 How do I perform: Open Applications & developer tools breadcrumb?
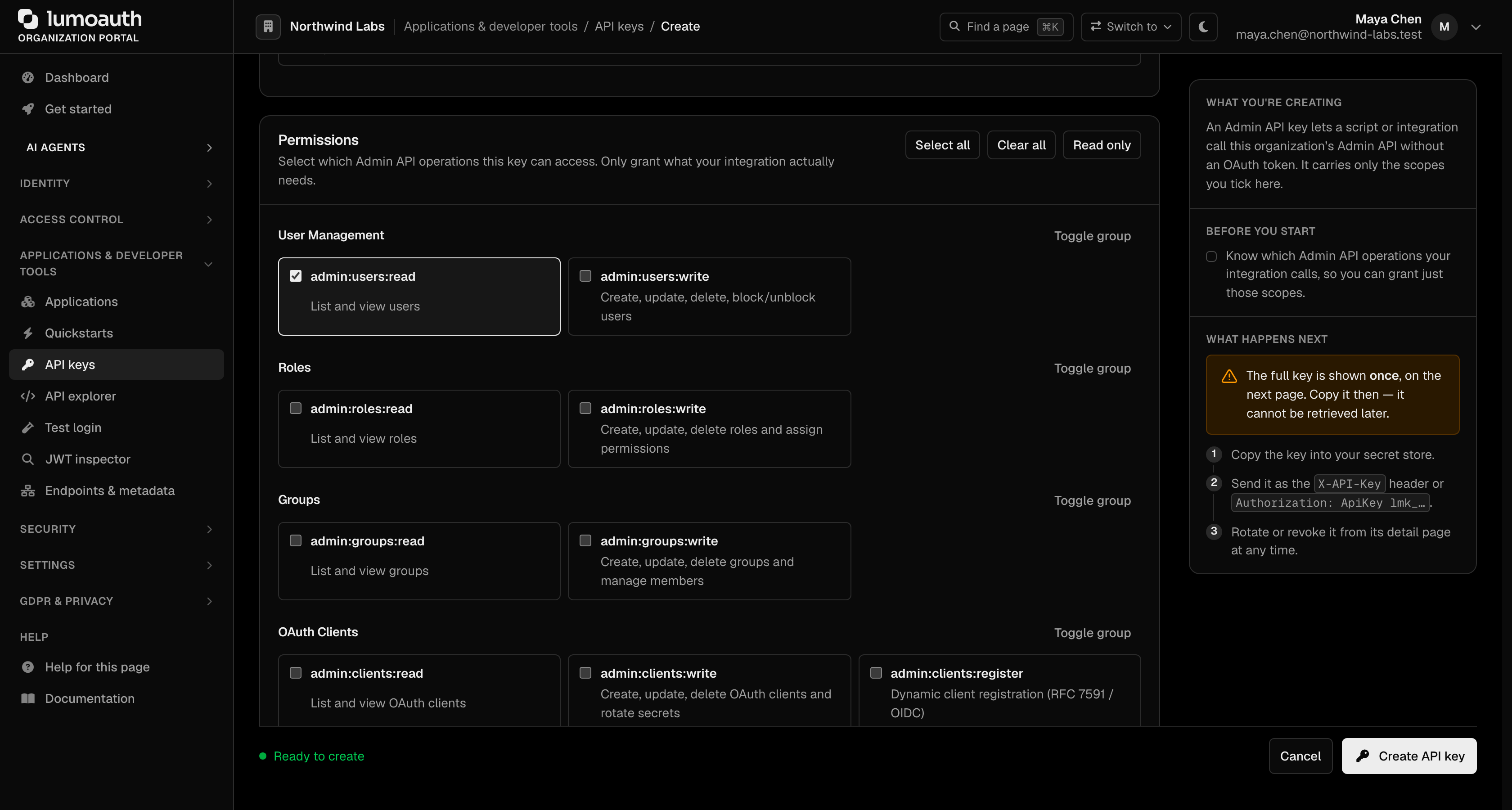pos(490,27)
